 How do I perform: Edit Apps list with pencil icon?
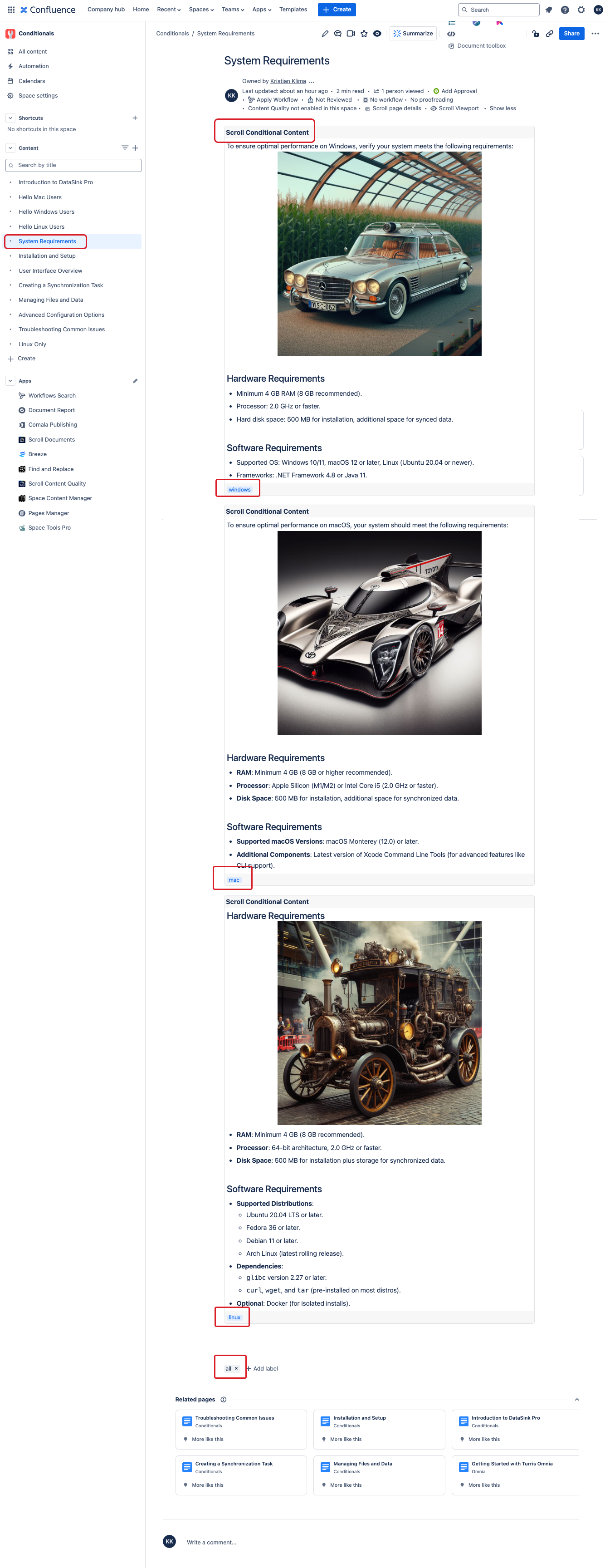[135, 381]
